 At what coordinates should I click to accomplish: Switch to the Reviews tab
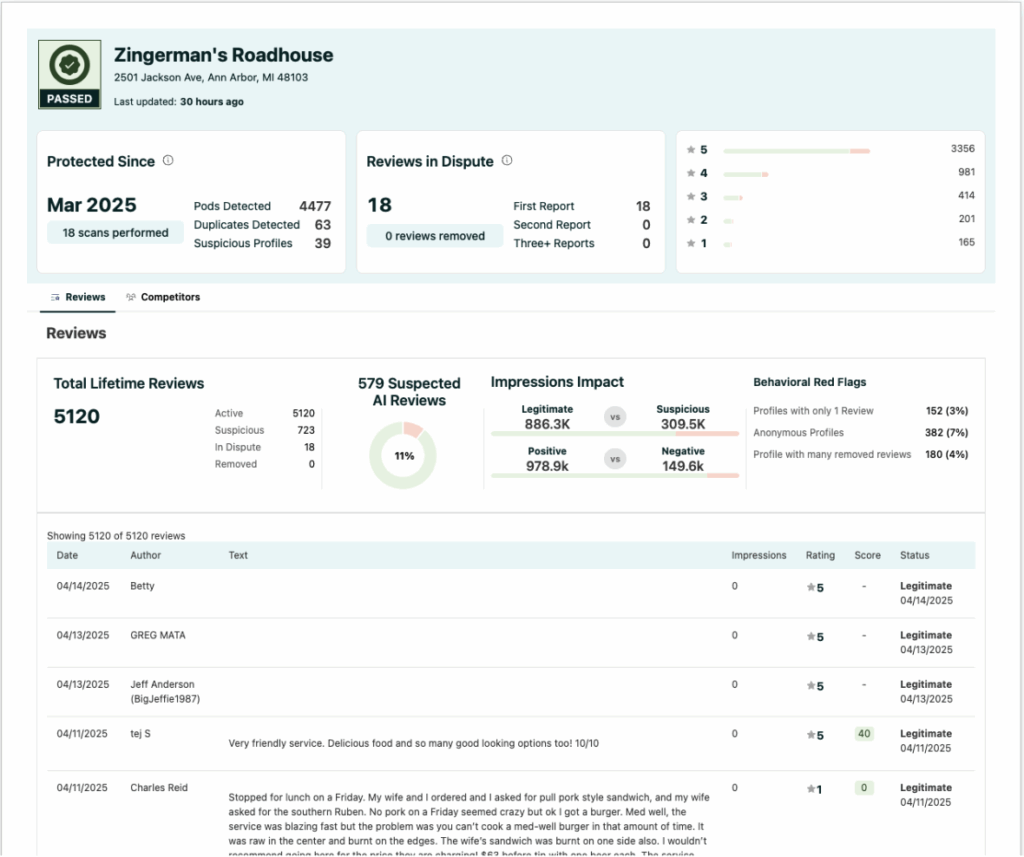[78, 297]
